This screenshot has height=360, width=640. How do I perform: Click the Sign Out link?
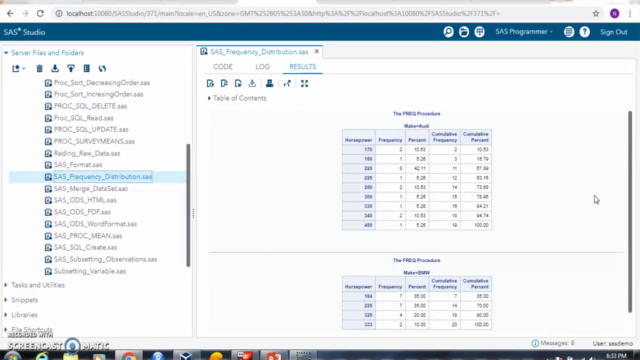pyautogui.click(x=613, y=32)
